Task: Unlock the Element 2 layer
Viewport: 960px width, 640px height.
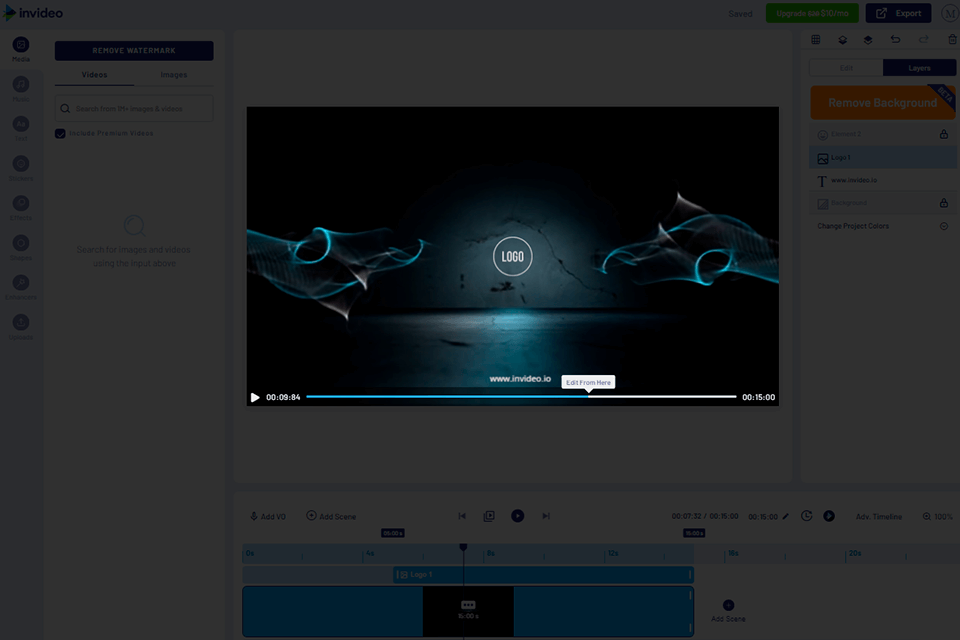Action: 944,133
